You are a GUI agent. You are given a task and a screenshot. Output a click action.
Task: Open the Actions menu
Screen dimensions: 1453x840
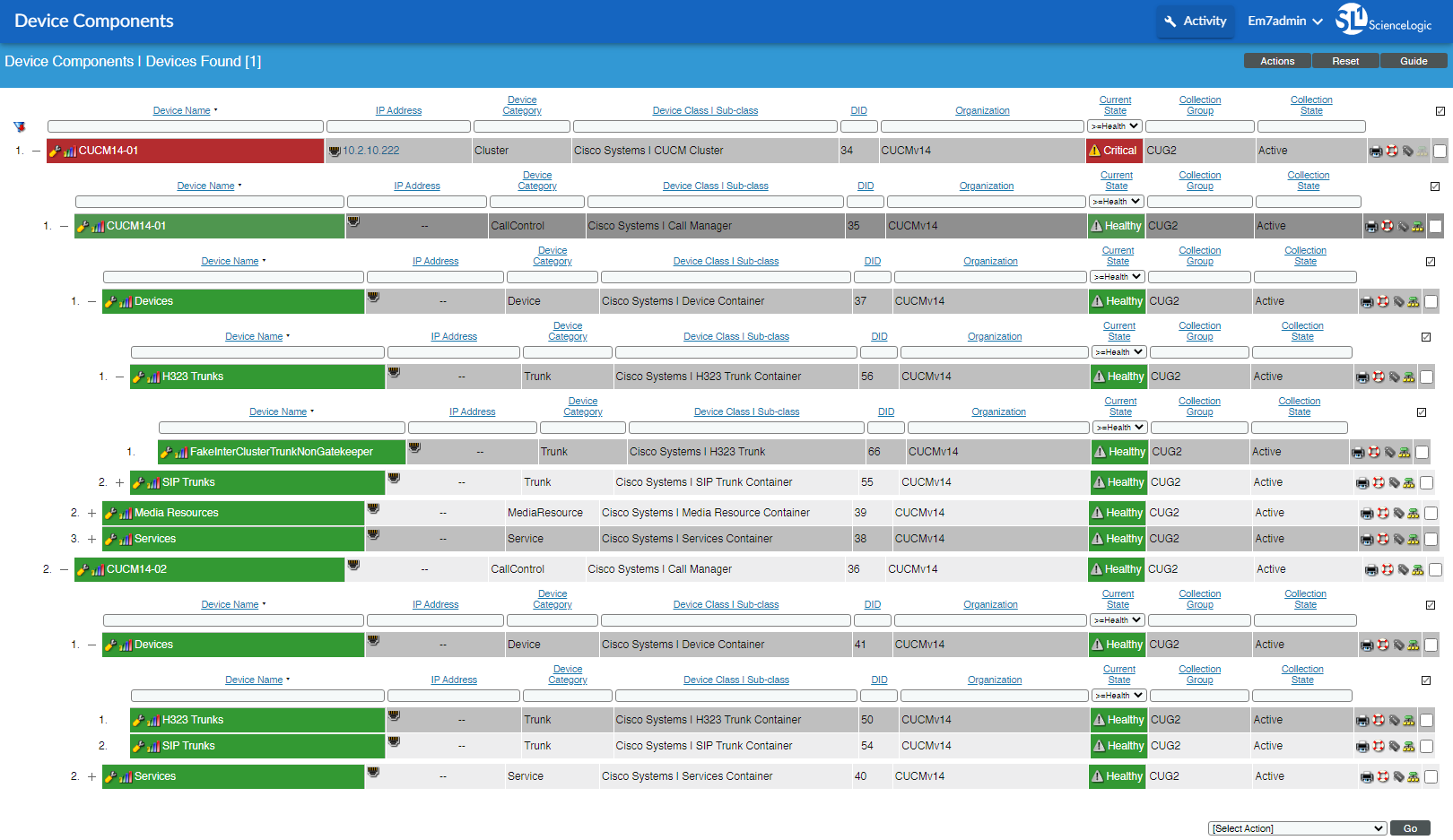click(1277, 61)
